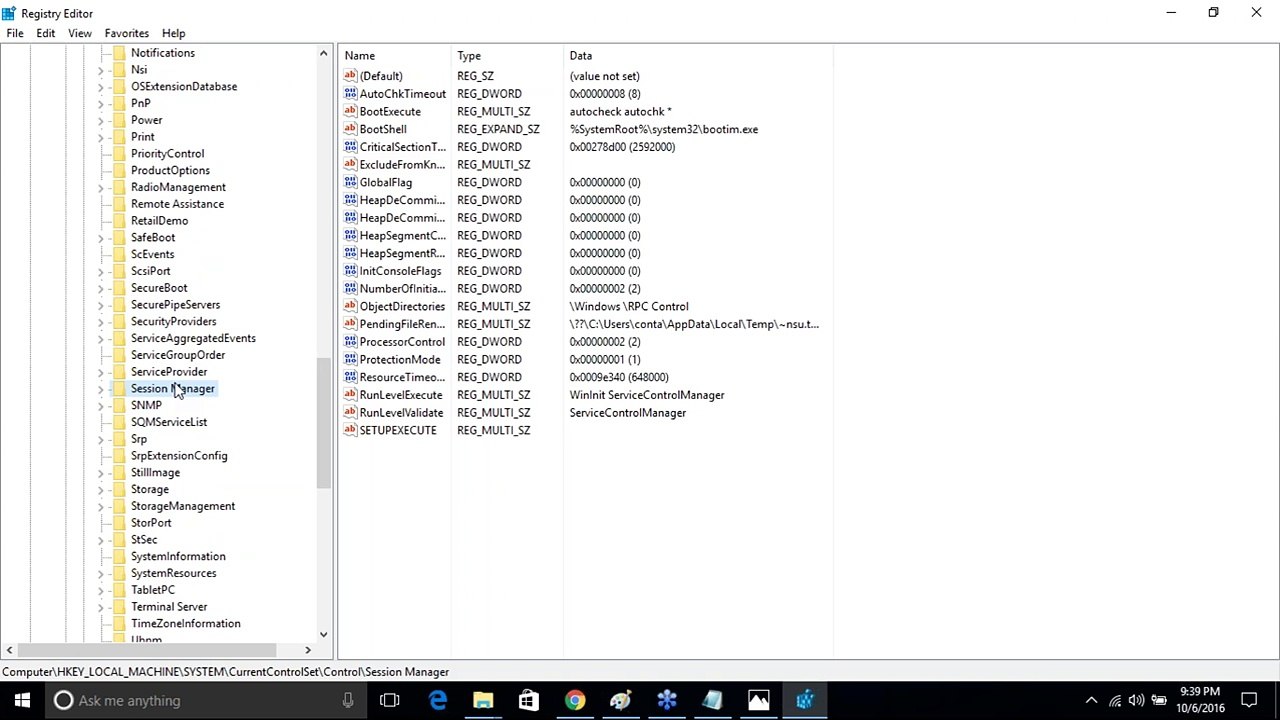Viewport: 1280px width, 720px height.
Task: Click the tree scrollbar down arrow
Action: (x=324, y=634)
